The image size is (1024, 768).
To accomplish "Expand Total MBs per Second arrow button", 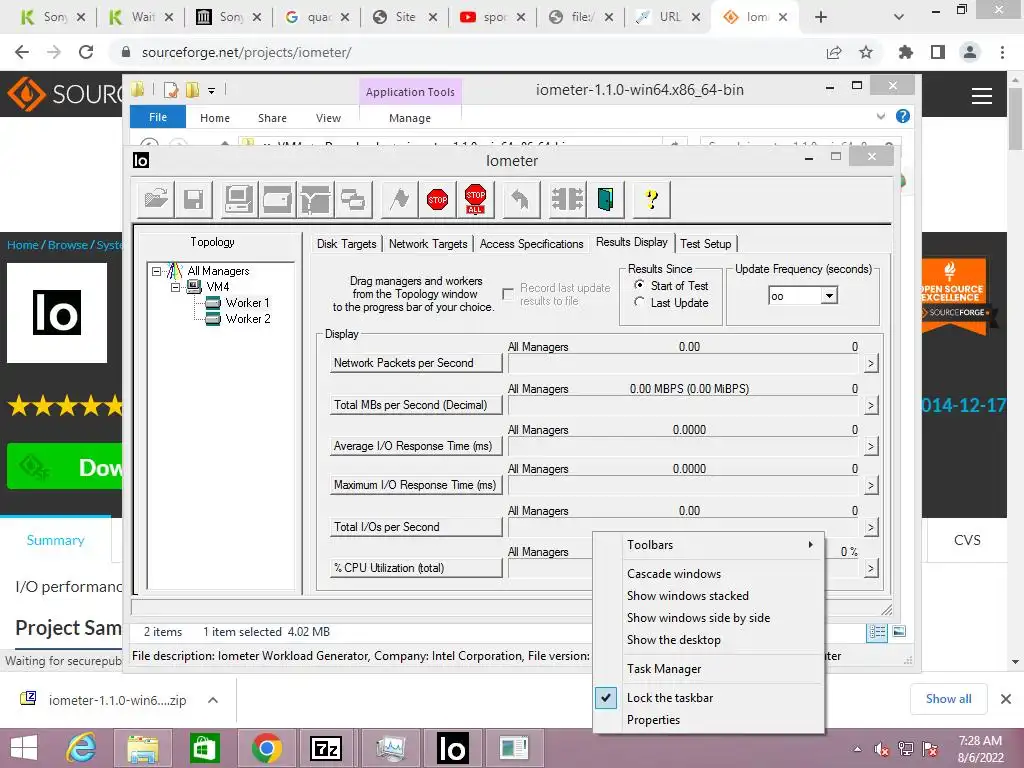I will [871, 406].
